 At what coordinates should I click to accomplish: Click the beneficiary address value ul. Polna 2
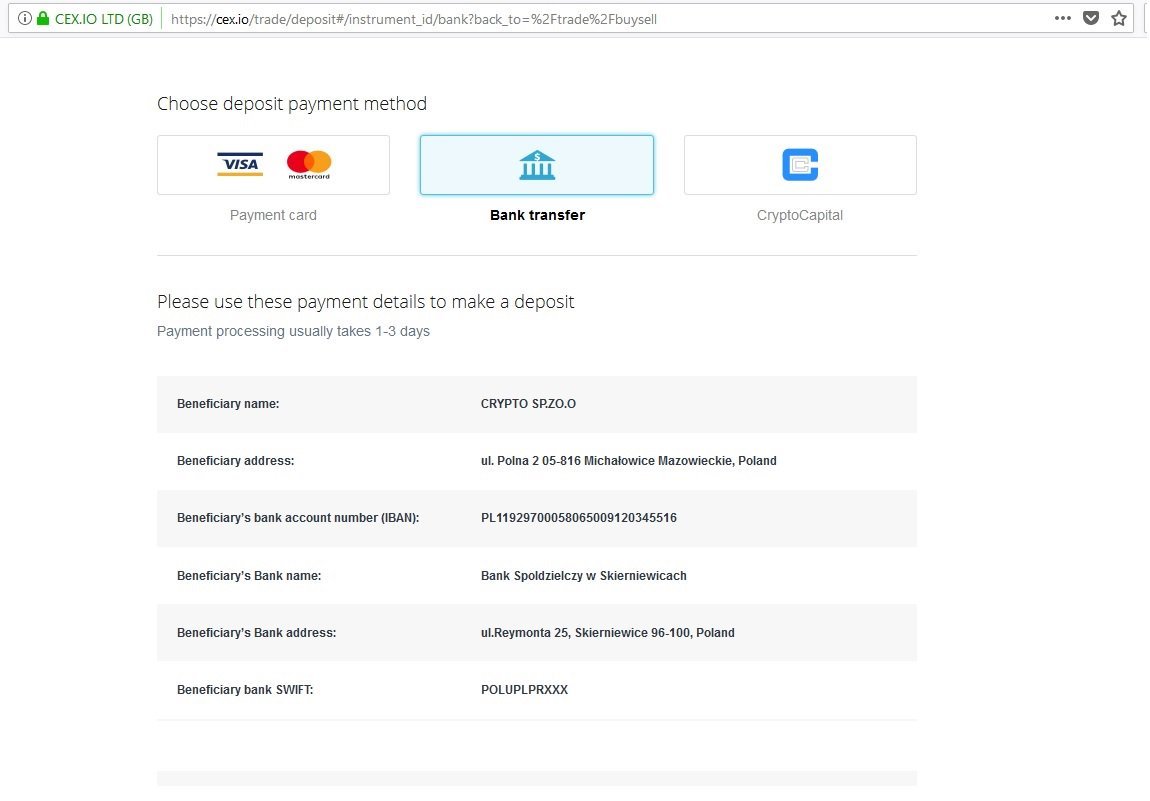[x=629, y=461]
